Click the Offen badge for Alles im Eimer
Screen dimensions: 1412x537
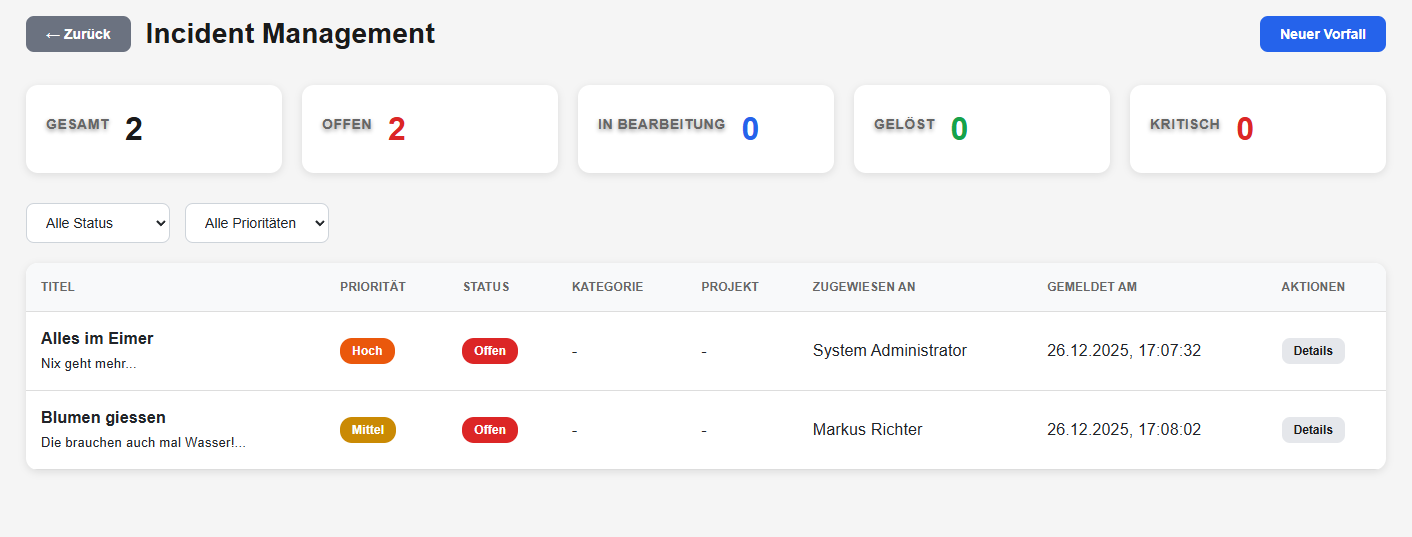point(490,351)
